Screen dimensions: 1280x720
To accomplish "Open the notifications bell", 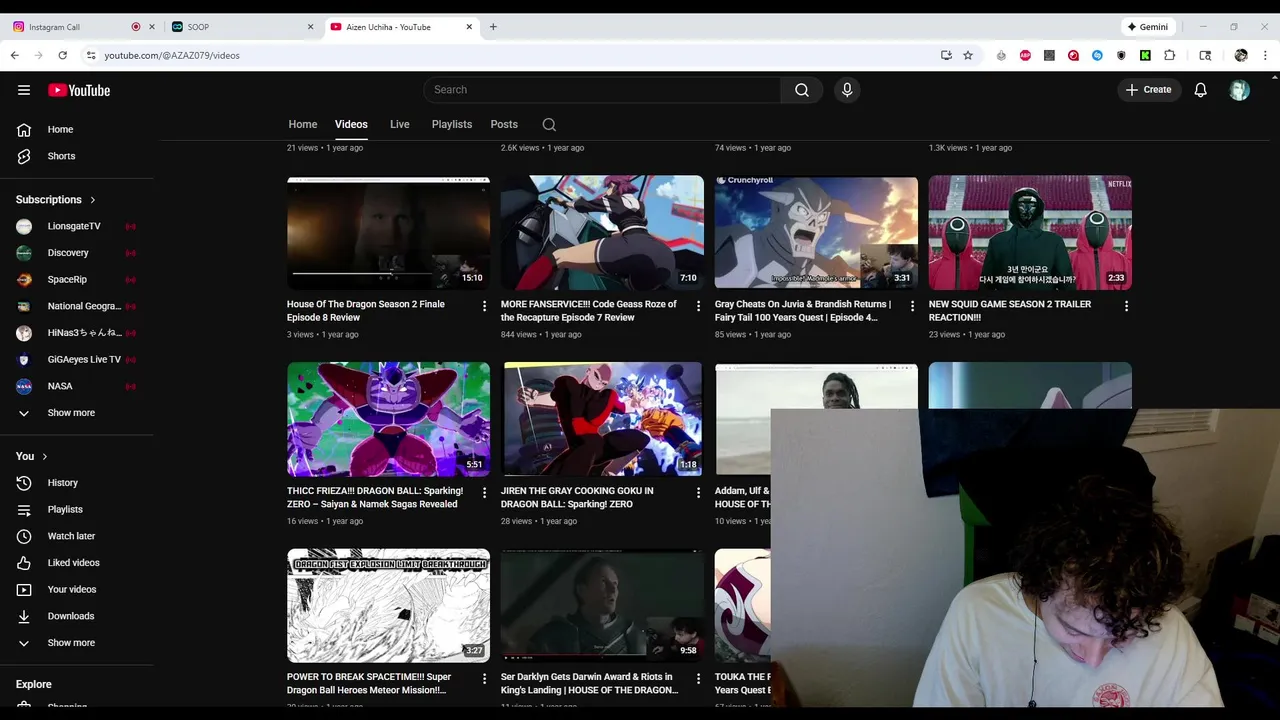I will point(1201,90).
